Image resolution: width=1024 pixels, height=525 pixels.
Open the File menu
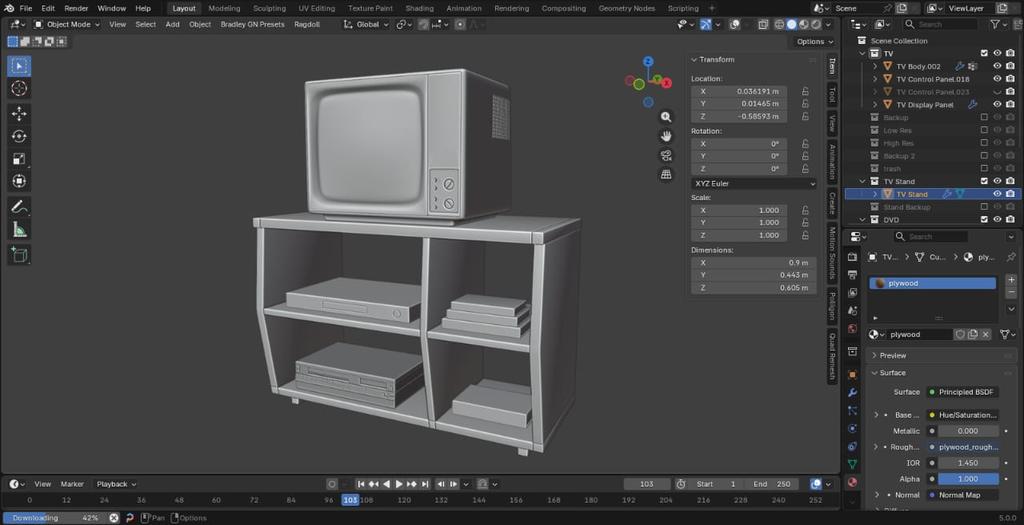pyautogui.click(x=25, y=8)
